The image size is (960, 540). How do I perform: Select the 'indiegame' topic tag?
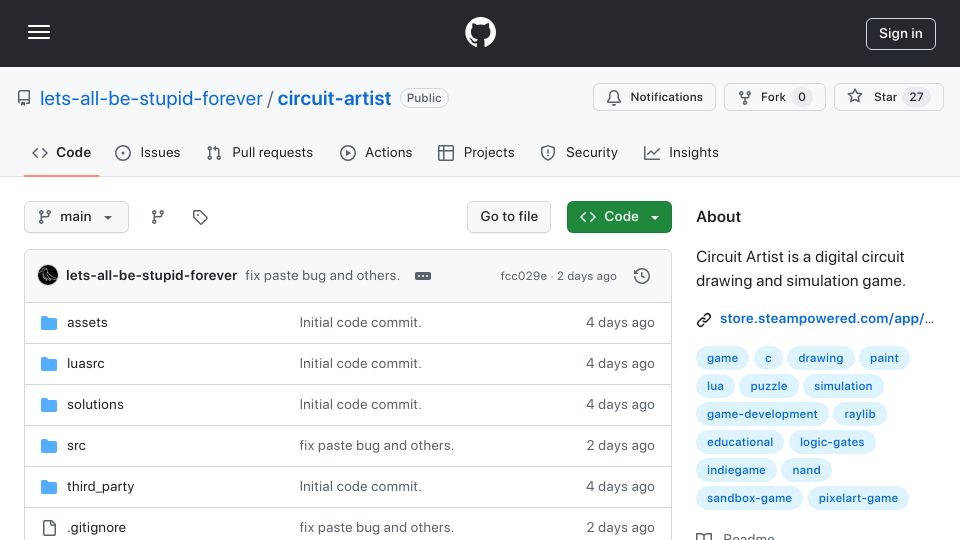736,470
